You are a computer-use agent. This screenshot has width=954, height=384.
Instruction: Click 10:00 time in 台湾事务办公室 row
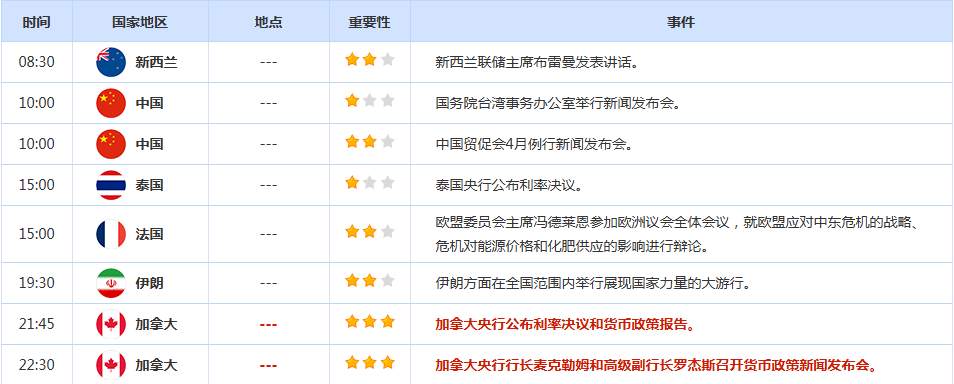tap(37, 103)
